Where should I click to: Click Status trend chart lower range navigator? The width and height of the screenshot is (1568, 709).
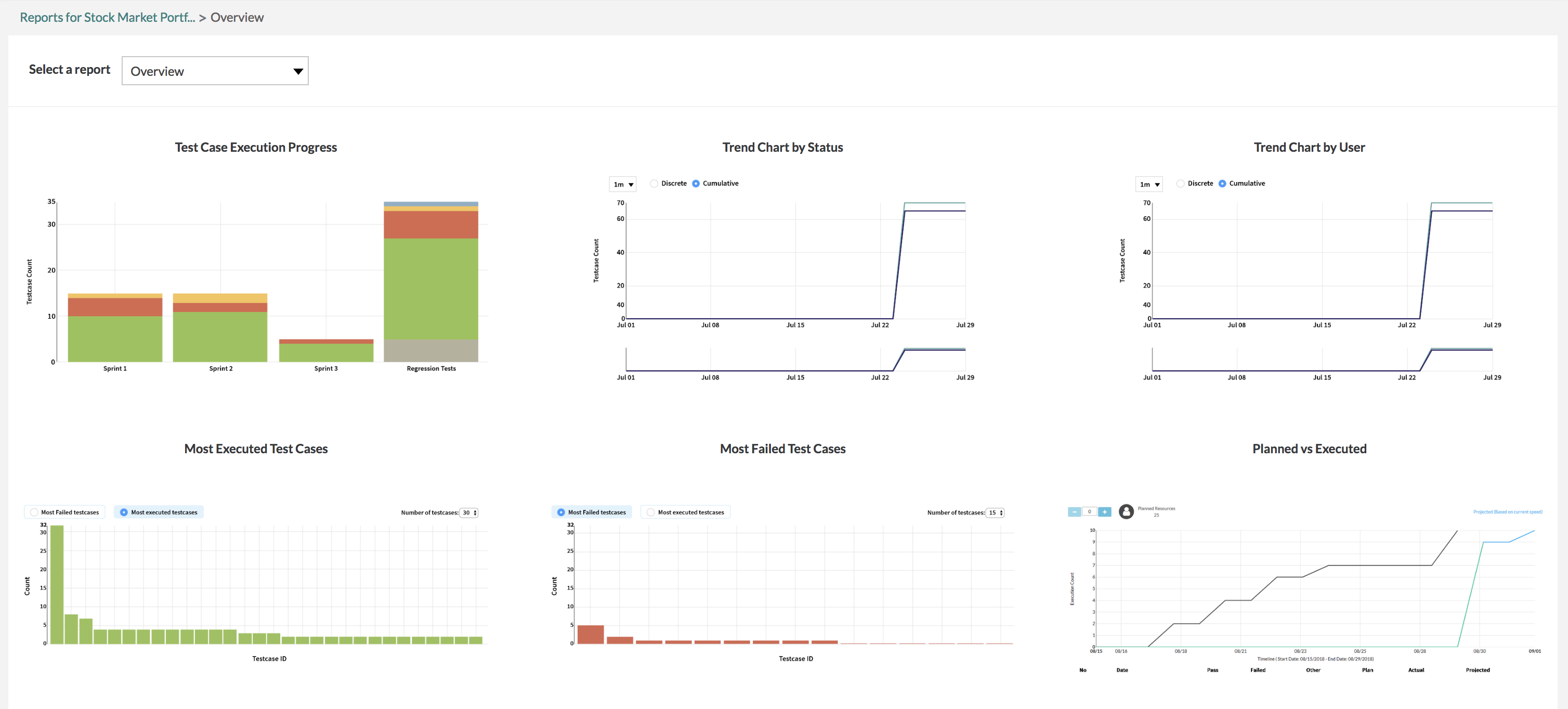[x=795, y=359]
